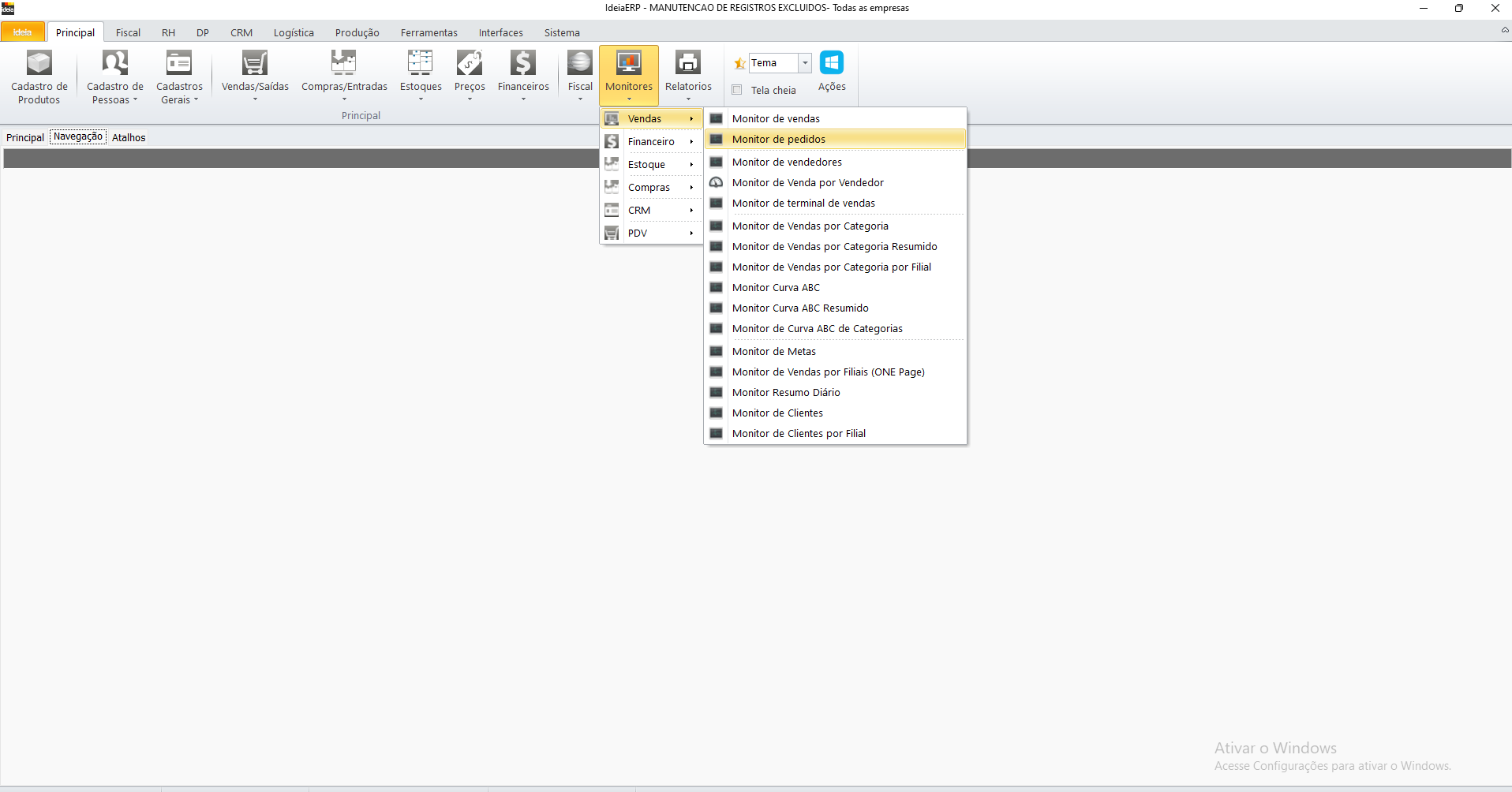
Task: Choose Monitor Curva ABC from the list
Action: click(776, 288)
